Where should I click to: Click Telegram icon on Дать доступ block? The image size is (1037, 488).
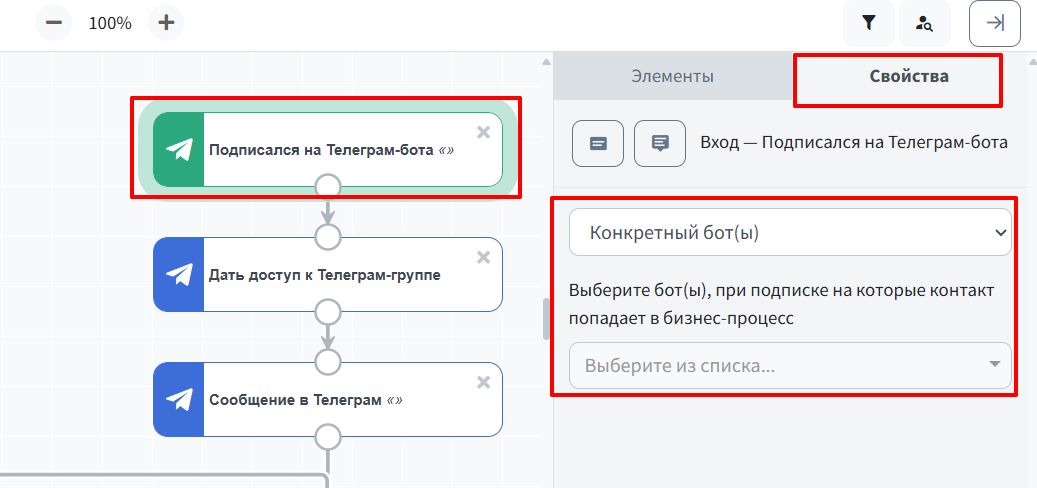(x=179, y=274)
